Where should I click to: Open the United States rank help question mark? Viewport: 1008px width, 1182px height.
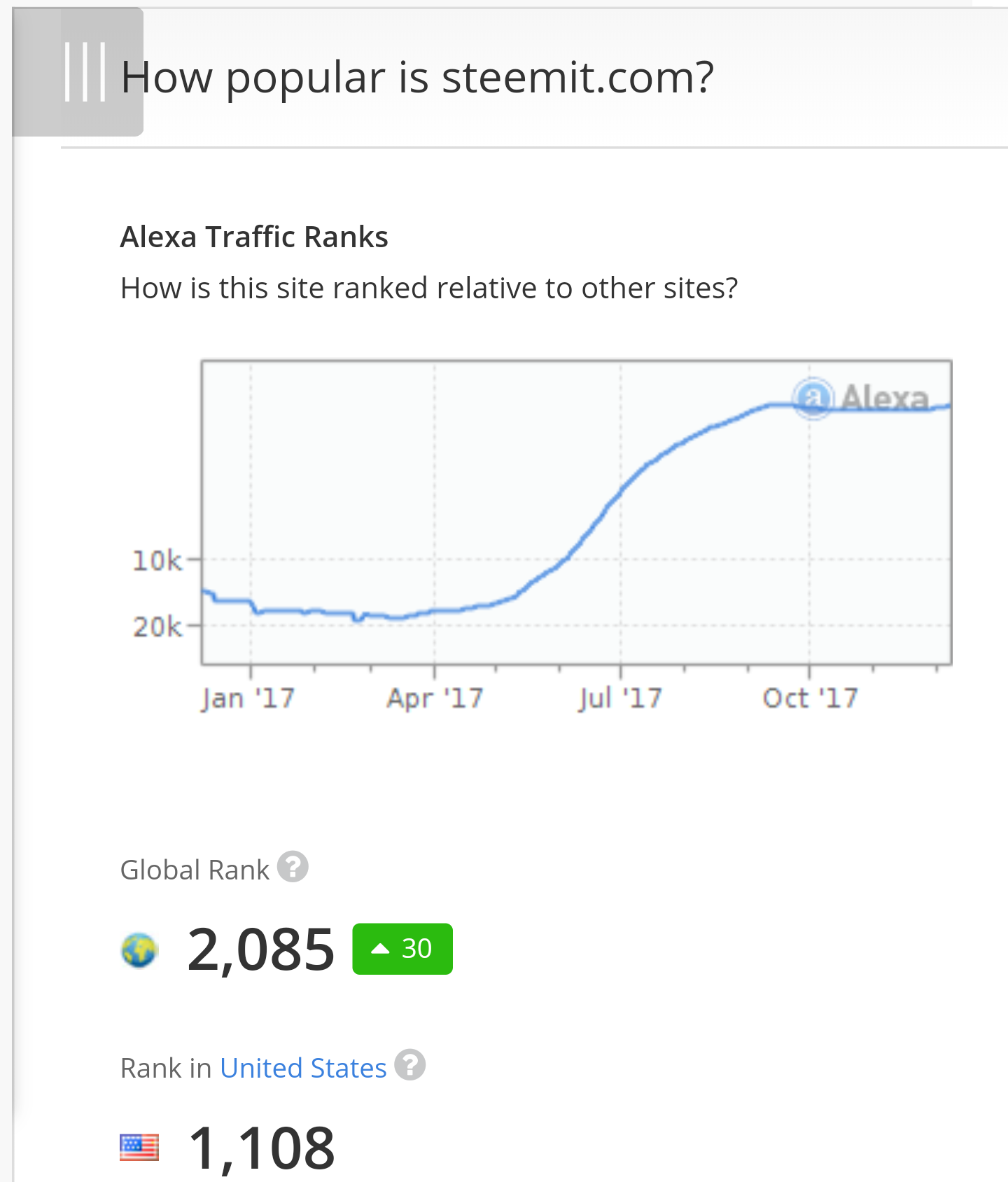[x=410, y=1067]
